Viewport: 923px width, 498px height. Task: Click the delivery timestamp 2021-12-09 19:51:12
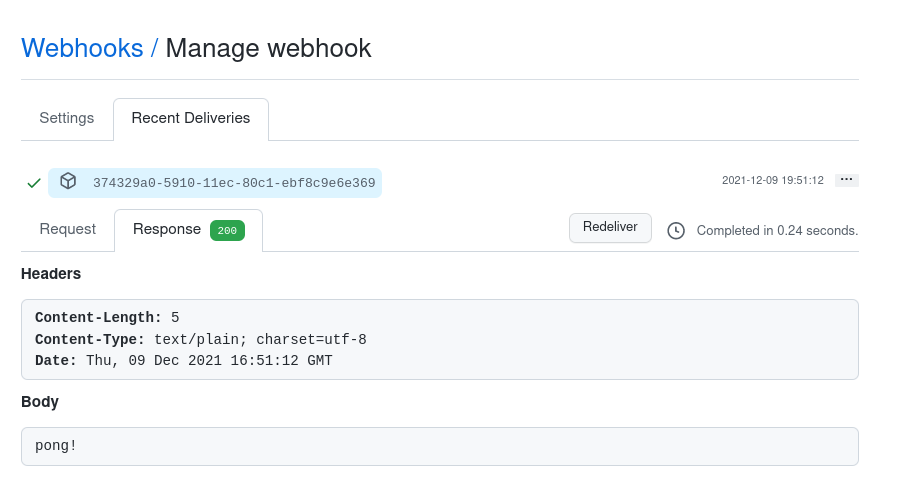pos(772,180)
